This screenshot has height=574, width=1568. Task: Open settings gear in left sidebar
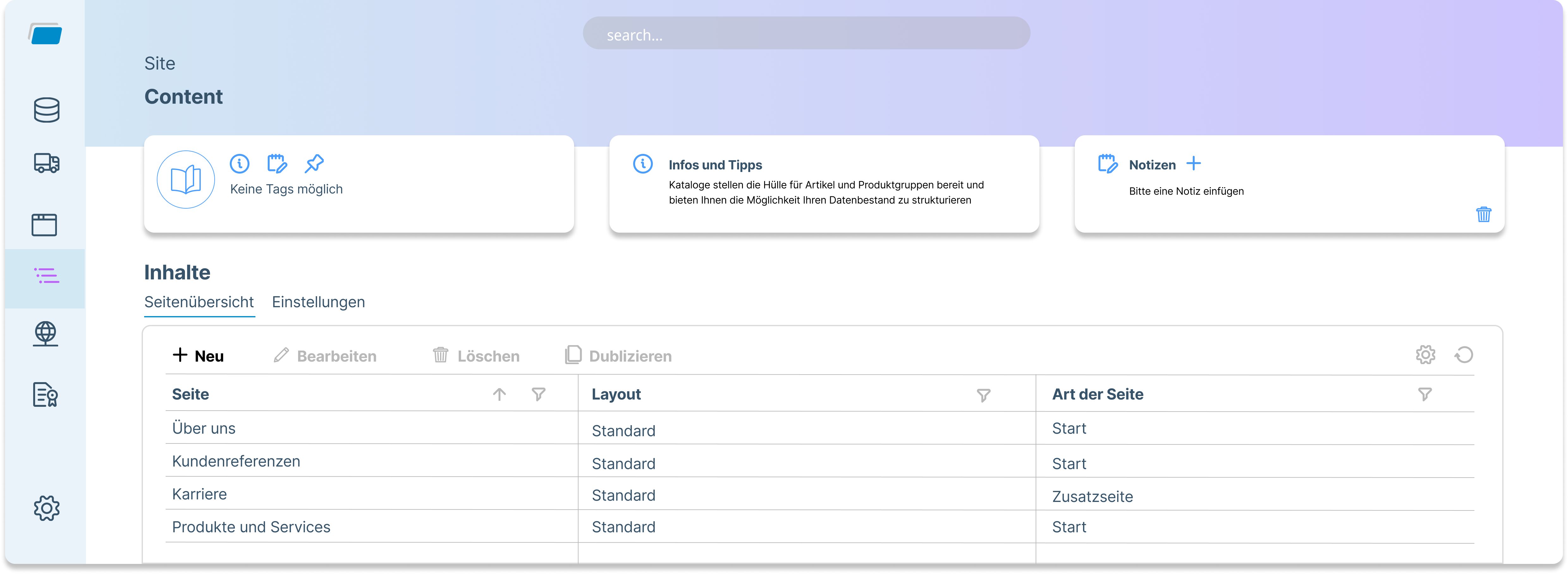coord(46,508)
